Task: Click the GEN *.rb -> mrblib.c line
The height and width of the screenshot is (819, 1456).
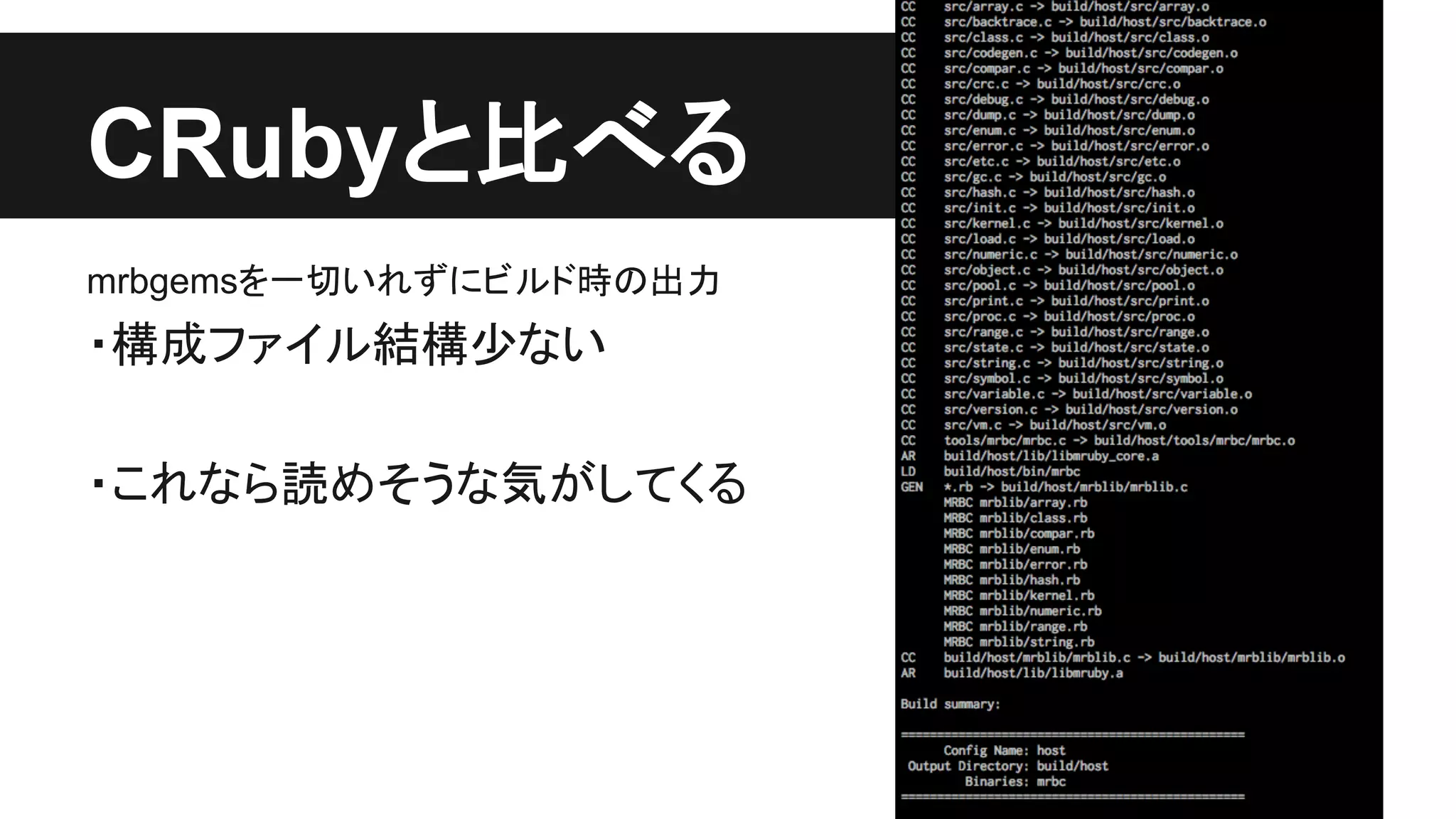Action: click(1044, 487)
